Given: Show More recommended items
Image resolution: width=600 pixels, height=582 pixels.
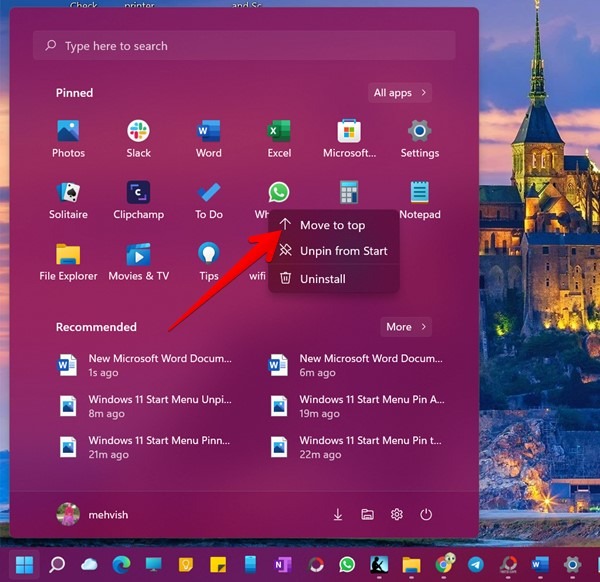Looking at the screenshot, I should 406,327.
